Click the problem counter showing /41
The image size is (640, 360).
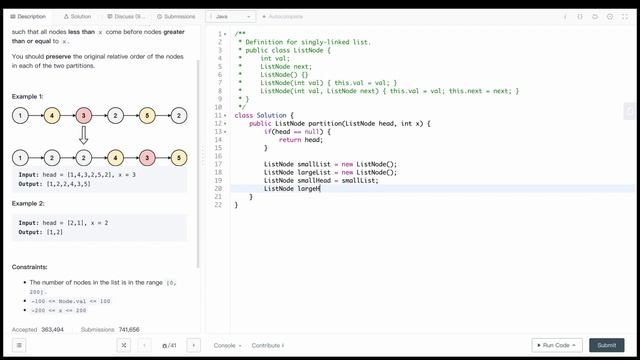pyautogui.click(x=169, y=345)
